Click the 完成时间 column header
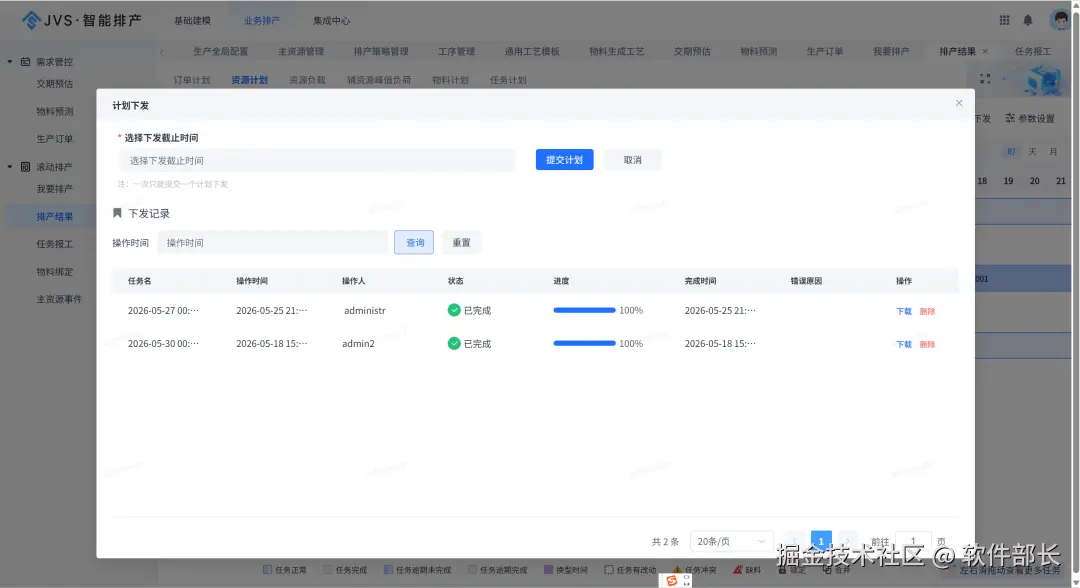Screen dimensions: 1080x588 click(700, 281)
